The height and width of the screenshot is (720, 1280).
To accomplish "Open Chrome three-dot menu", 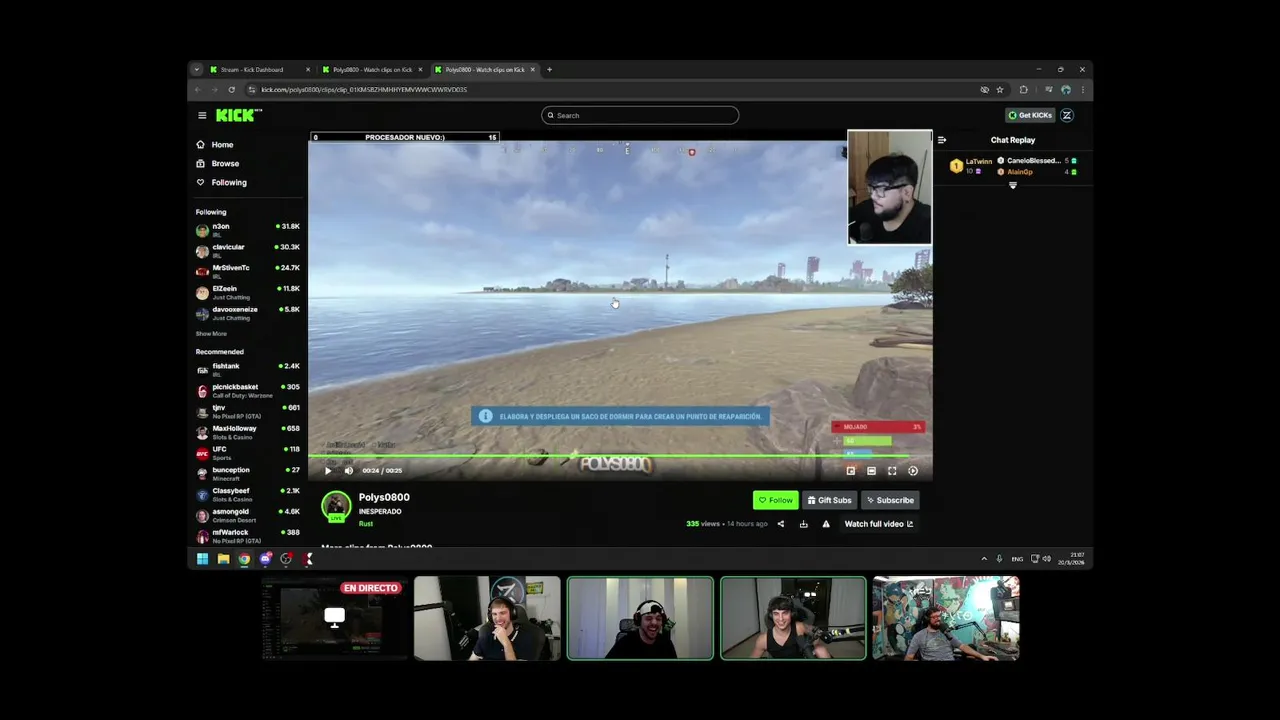I will [1082, 90].
